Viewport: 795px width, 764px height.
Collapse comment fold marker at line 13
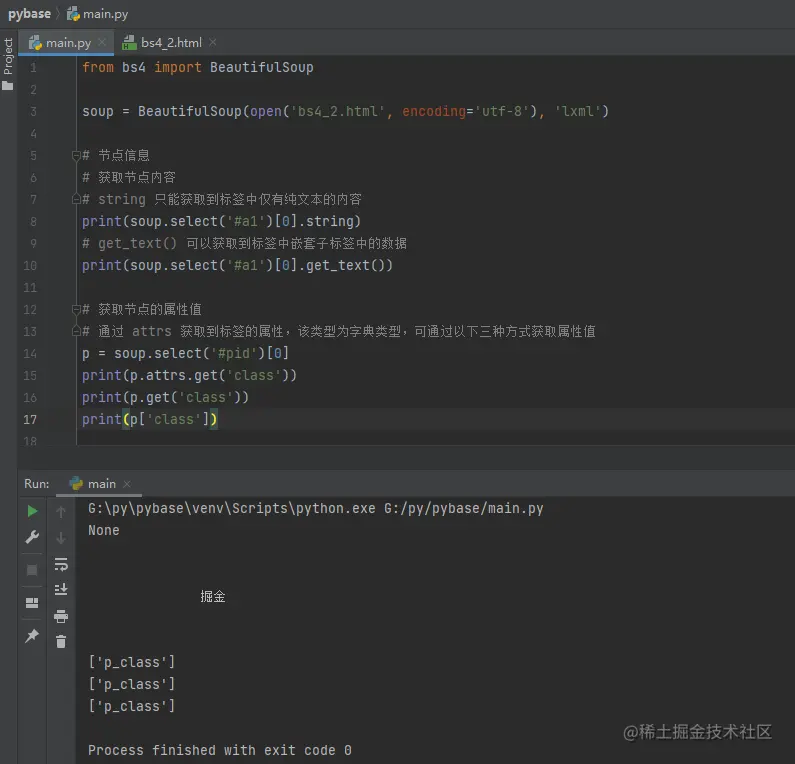[x=76, y=331]
